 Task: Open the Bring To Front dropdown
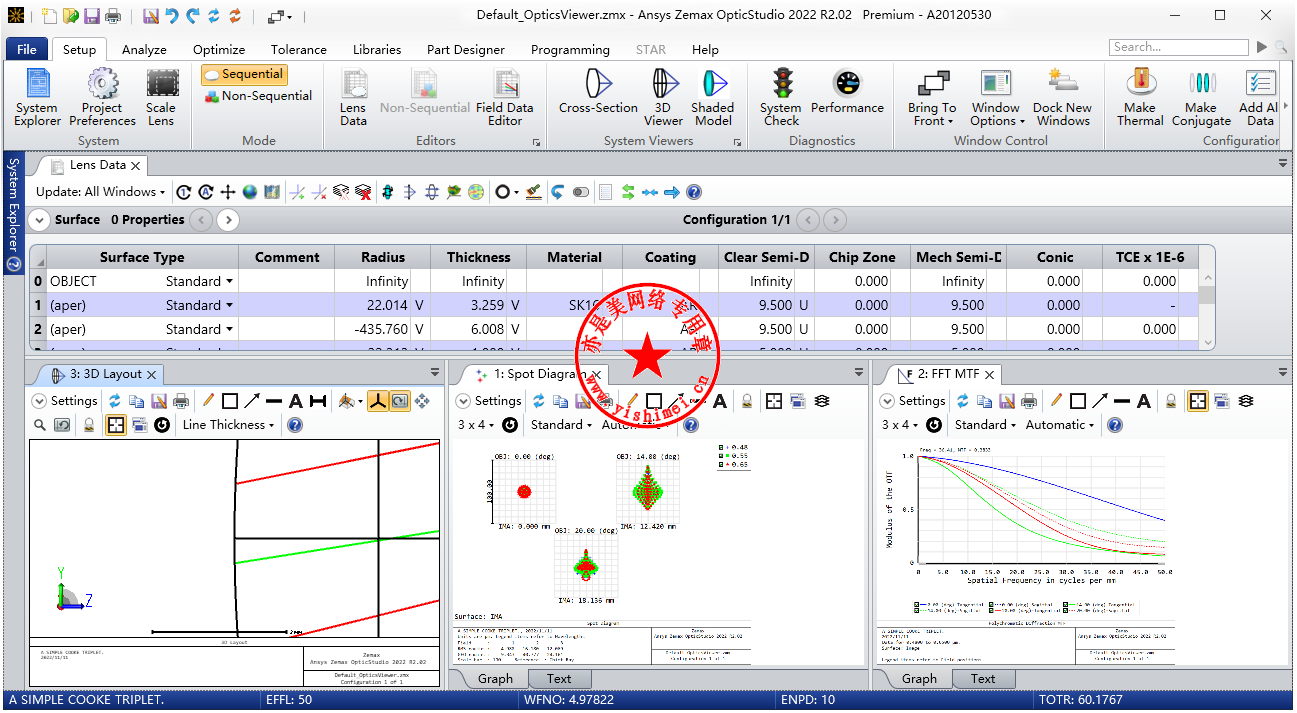click(932, 98)
